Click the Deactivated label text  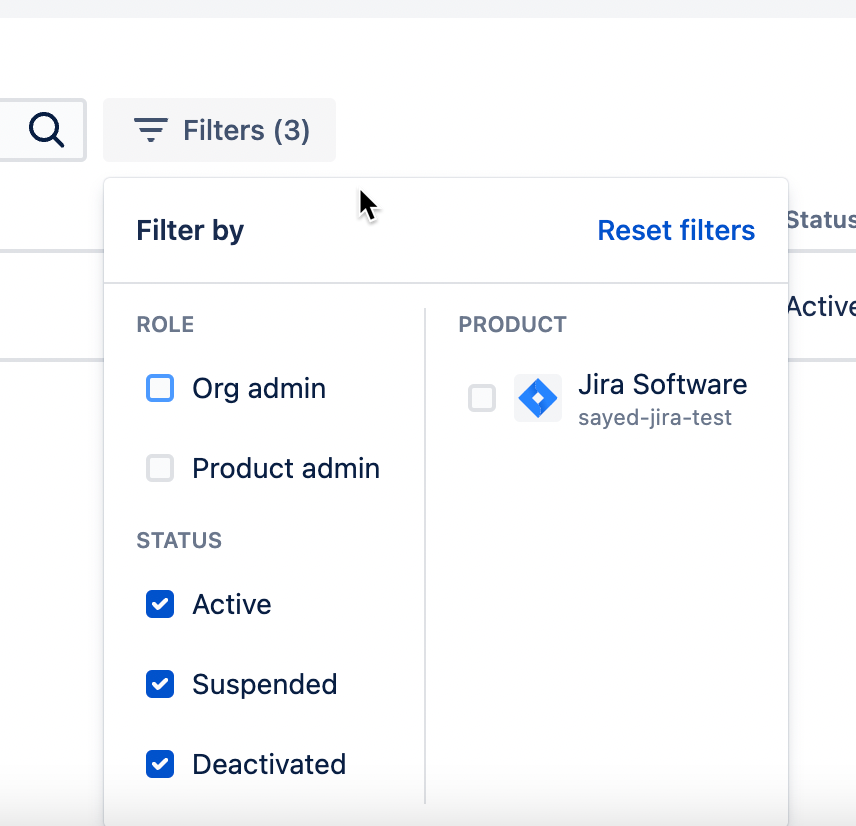(269, 764)
